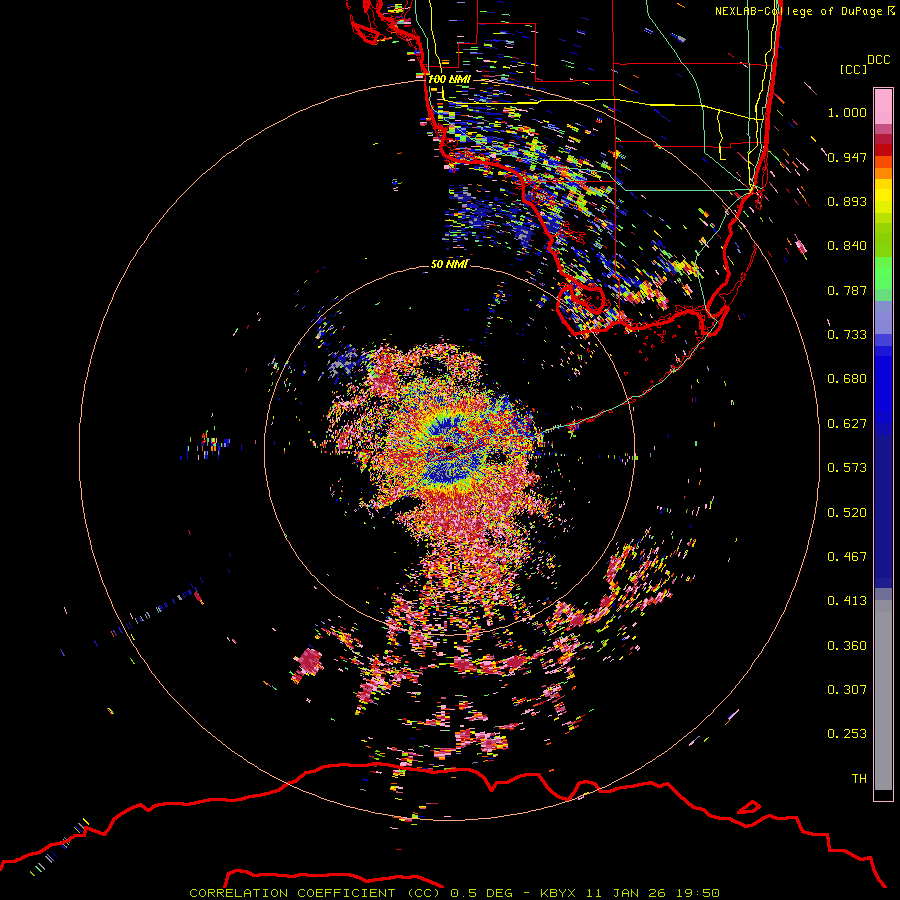Screen dimensions: 900x900
Task: Click the 0.573 legend value
Action: point(847,468)
